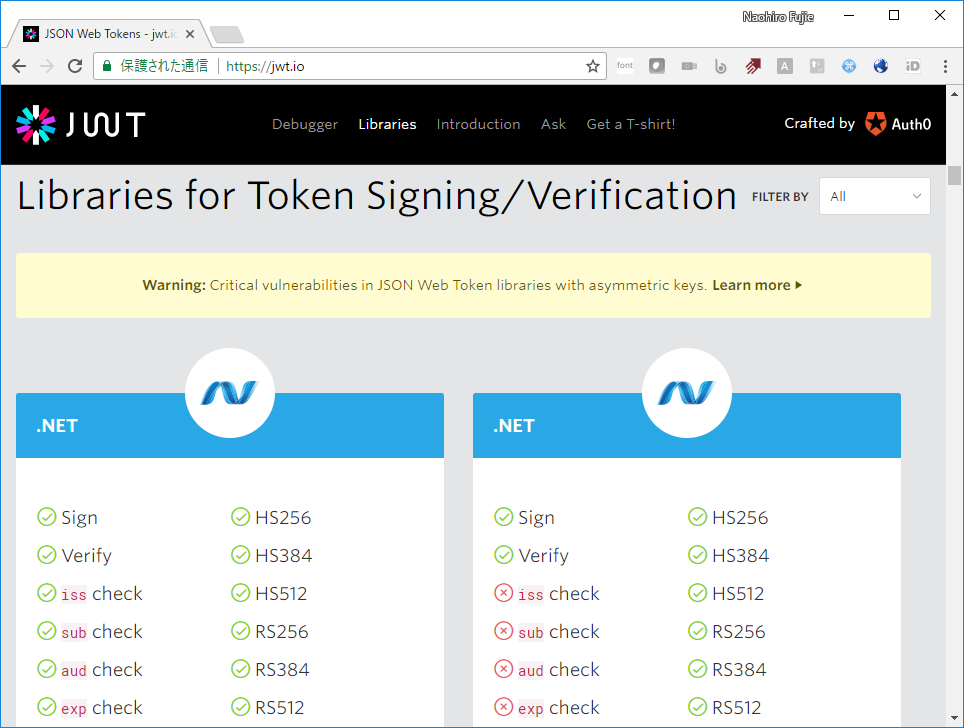Click the address bar URL field

(400, 66)
